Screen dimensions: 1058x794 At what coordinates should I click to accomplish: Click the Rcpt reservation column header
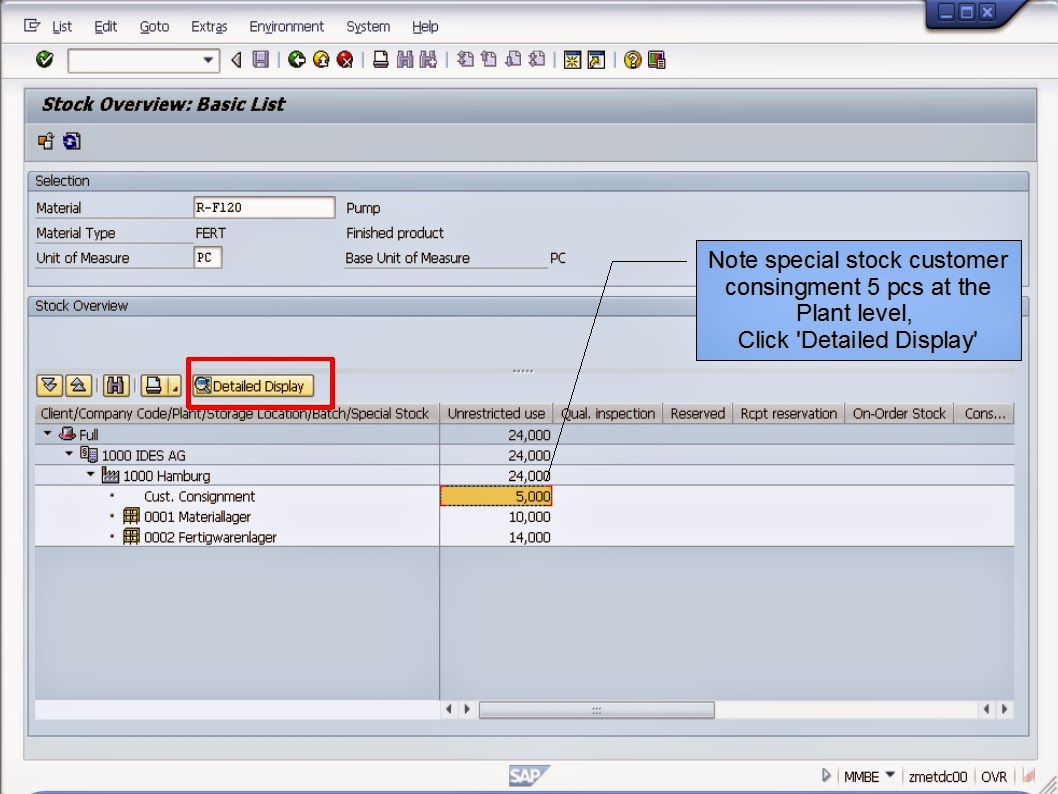[x=789, y=414]
